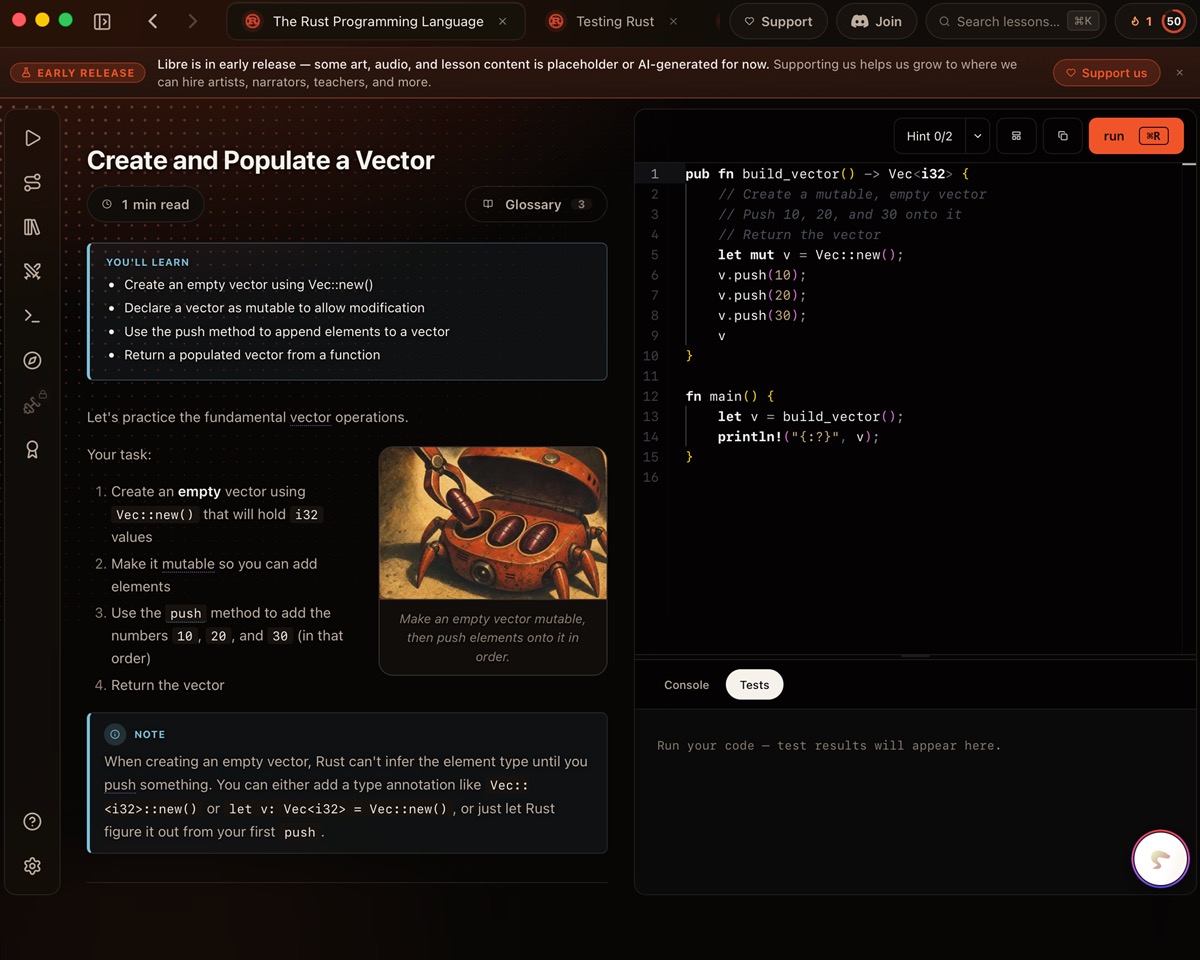
Task: Open the Glossary panel
Action: (535, 204)
